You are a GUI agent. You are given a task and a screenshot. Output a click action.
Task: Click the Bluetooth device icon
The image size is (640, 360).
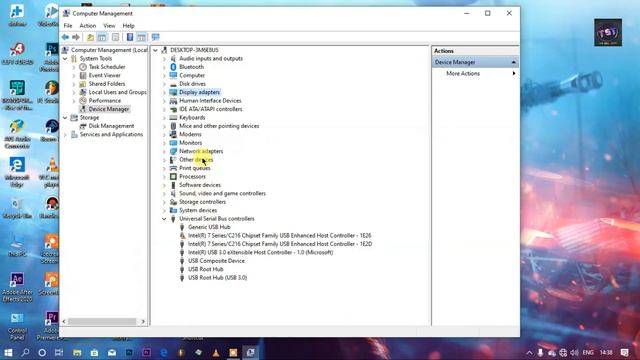173,67
